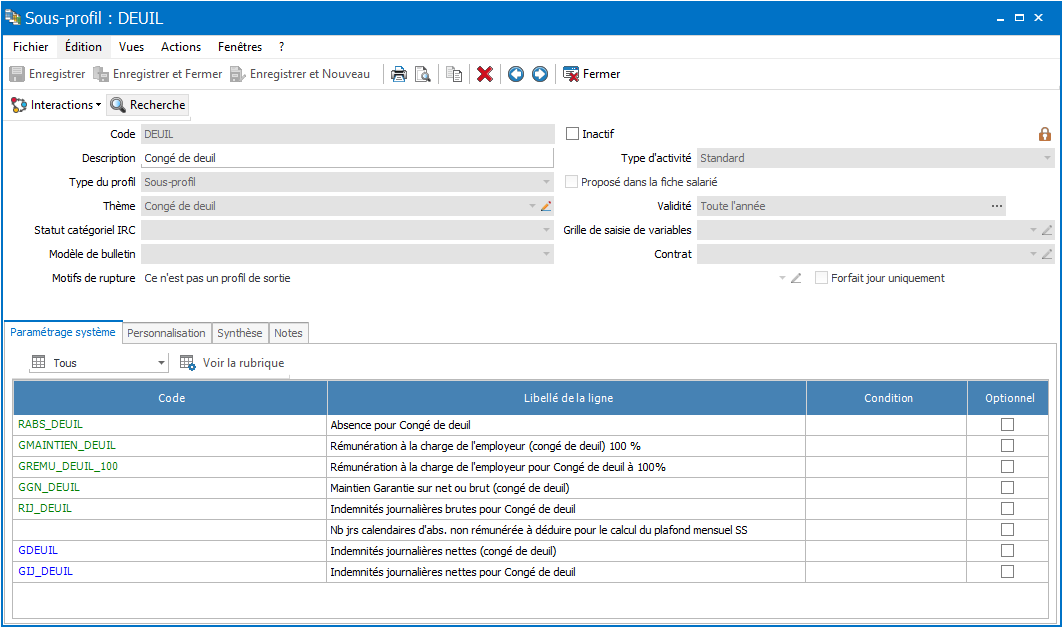The image size is (1063, 628).
Task: Open the Tous filter dropdown
Action: point(161,363)
